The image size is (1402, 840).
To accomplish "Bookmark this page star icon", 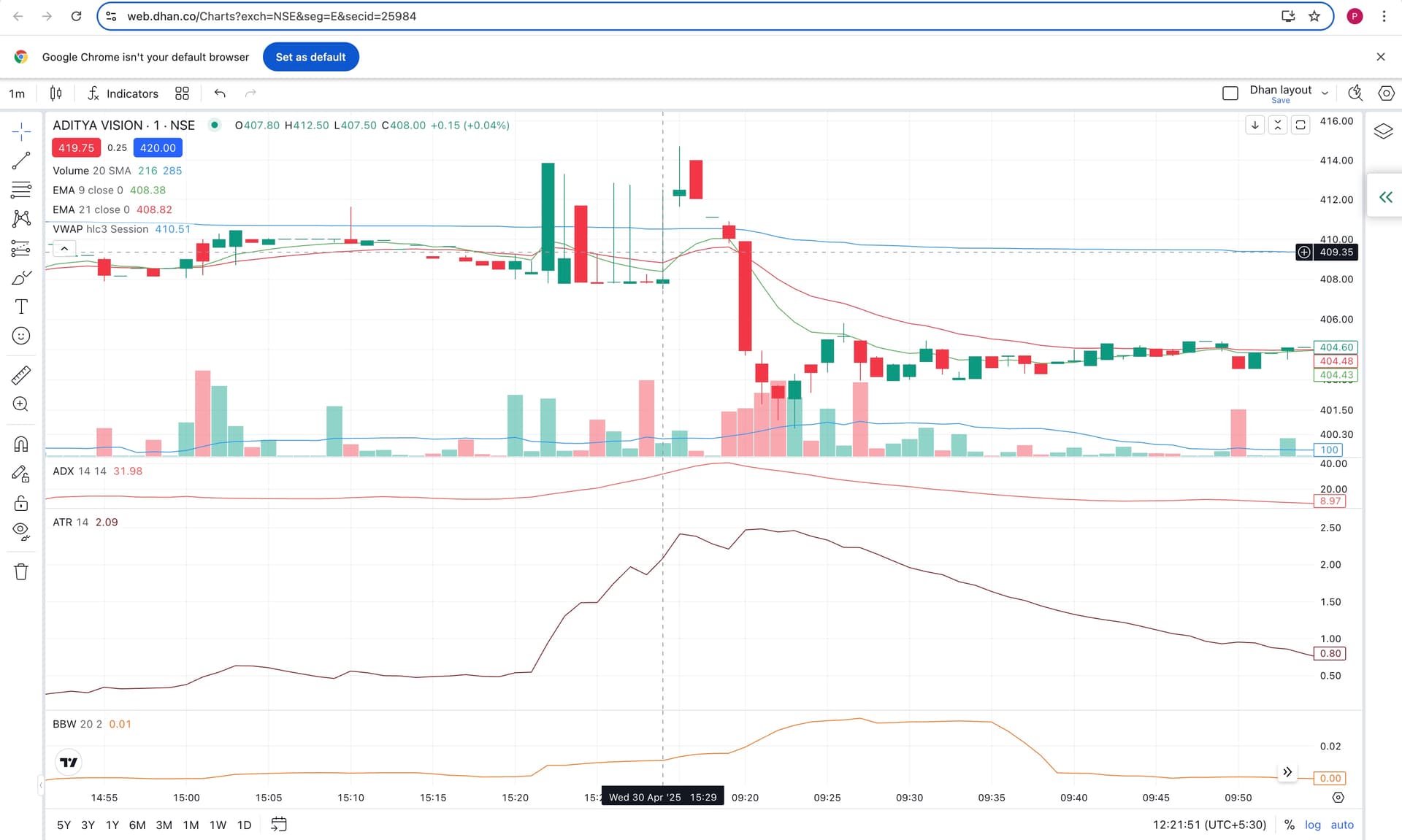I will pos(1314,16).
